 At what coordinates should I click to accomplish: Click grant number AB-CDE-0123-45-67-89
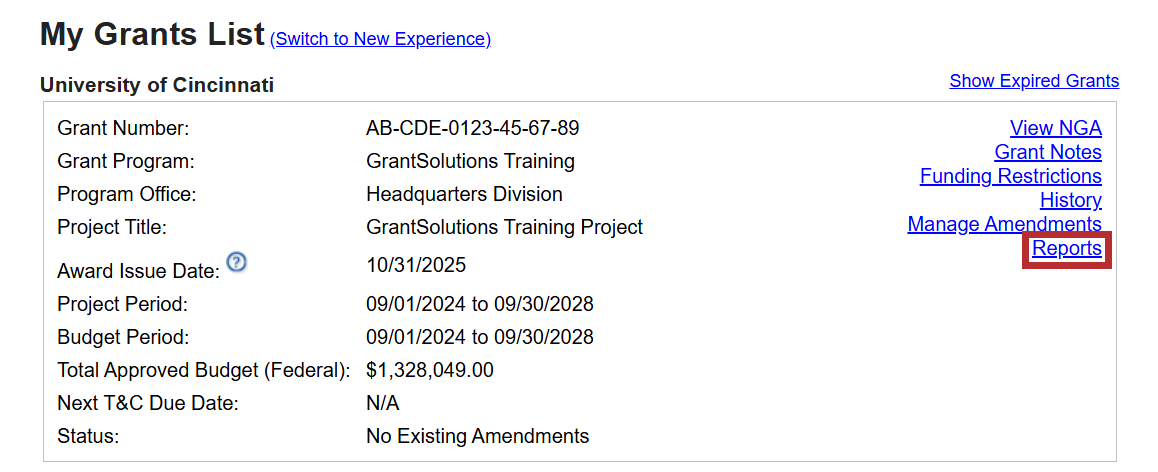[x=472, y=128]
